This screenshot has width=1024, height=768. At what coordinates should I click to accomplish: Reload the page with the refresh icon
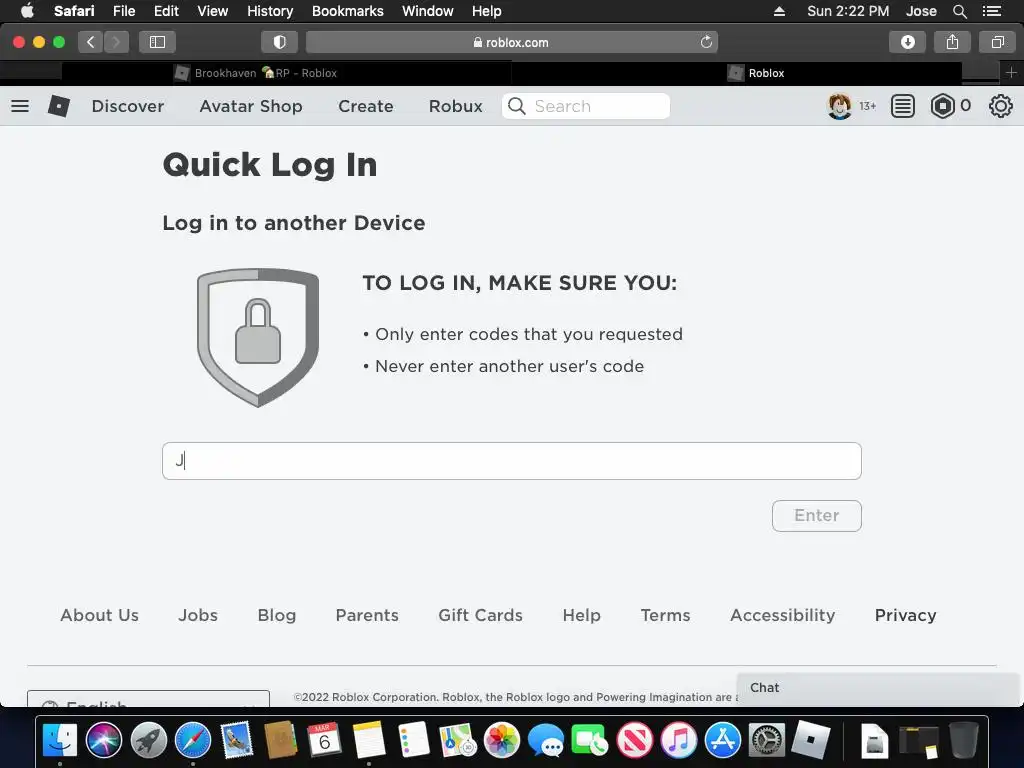706,42
